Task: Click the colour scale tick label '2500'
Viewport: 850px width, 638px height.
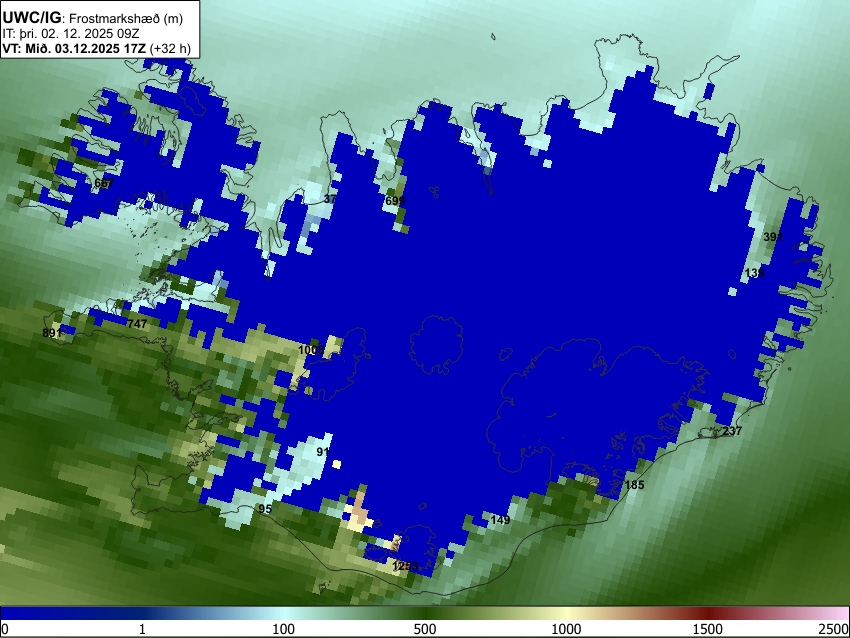Action: coord(834,629)
